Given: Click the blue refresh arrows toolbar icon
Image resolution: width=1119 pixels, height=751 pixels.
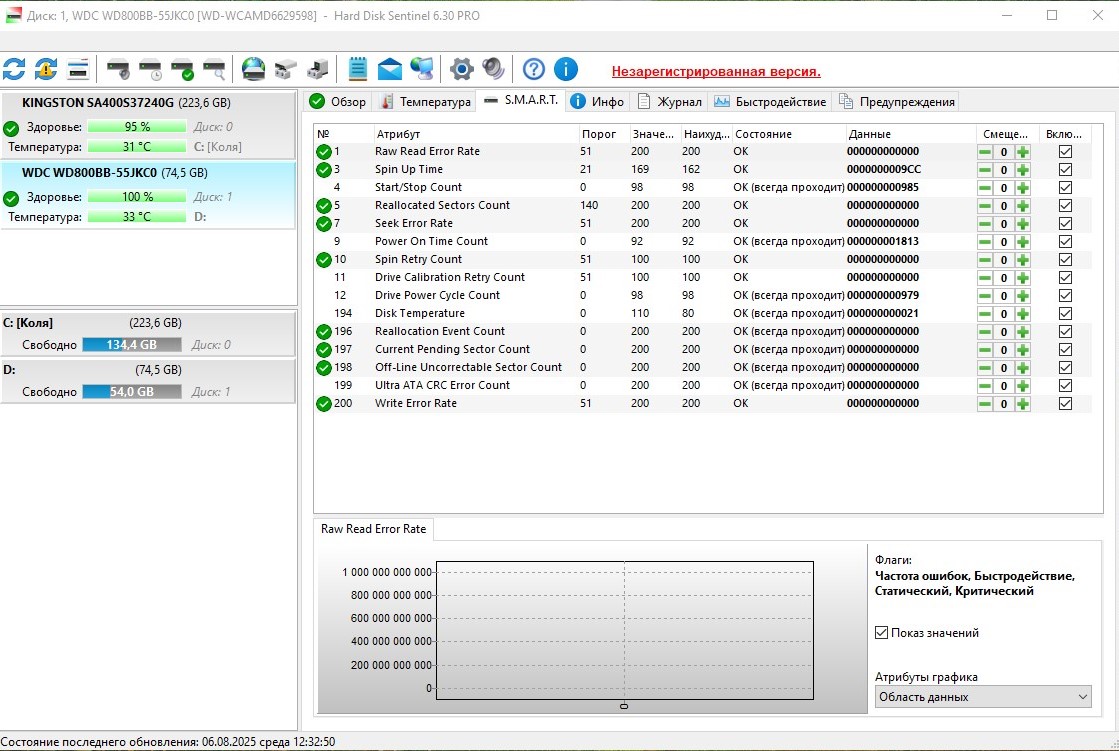Looking at the screenshot, I should (x=14, y=69).
